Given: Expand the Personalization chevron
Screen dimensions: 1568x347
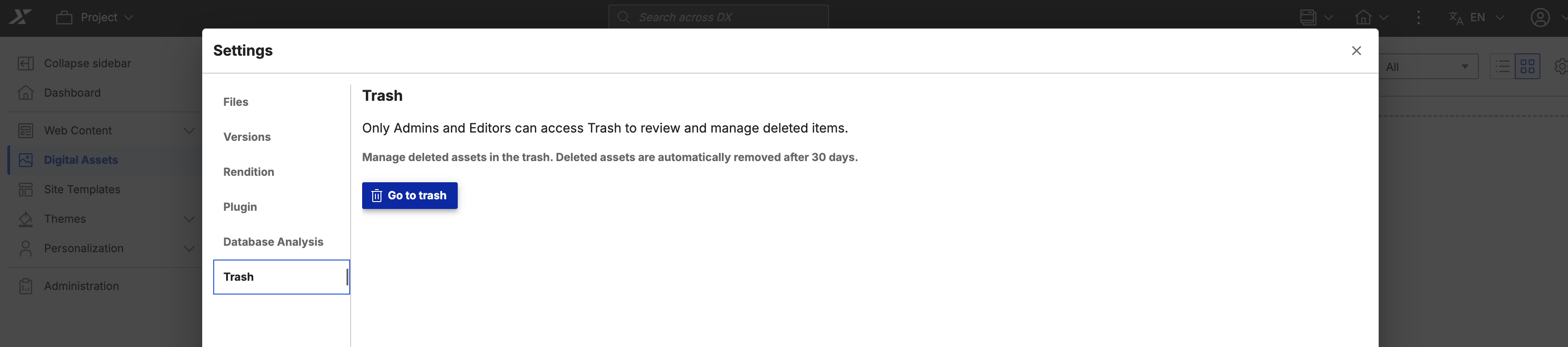Looking at the screenshot, I should pyautogui.click(x=189, y=248).
